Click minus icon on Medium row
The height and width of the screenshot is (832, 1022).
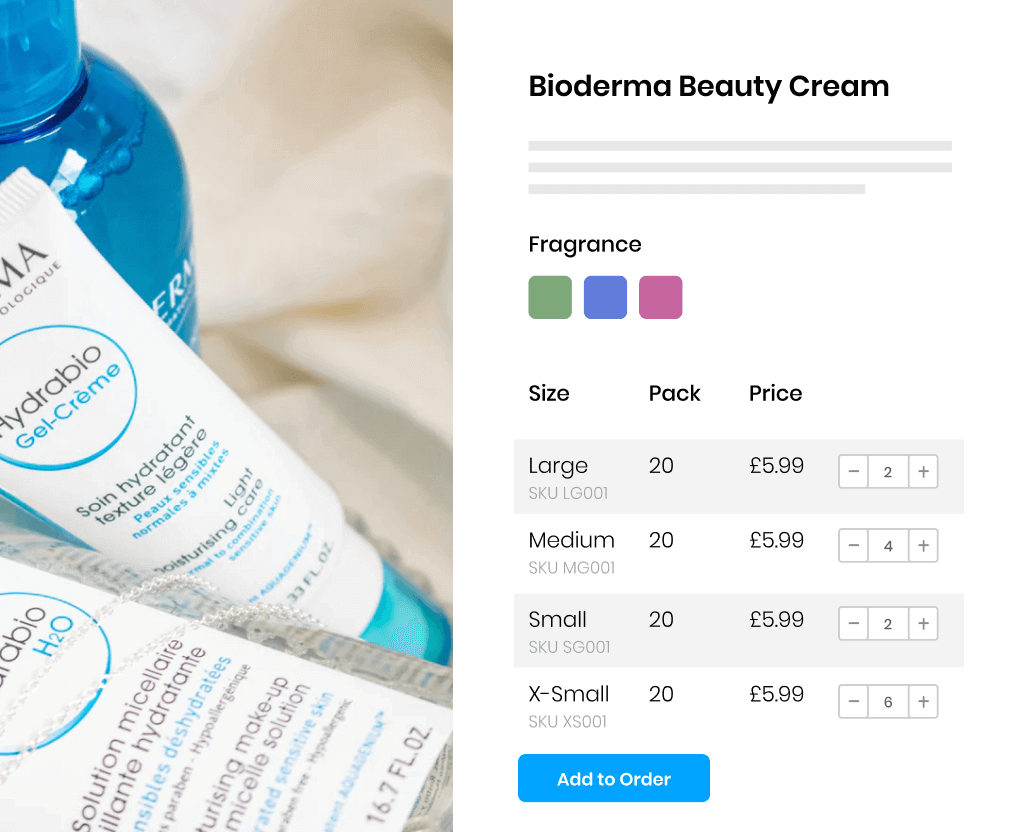pyautogui.click(x=853, y=546)
